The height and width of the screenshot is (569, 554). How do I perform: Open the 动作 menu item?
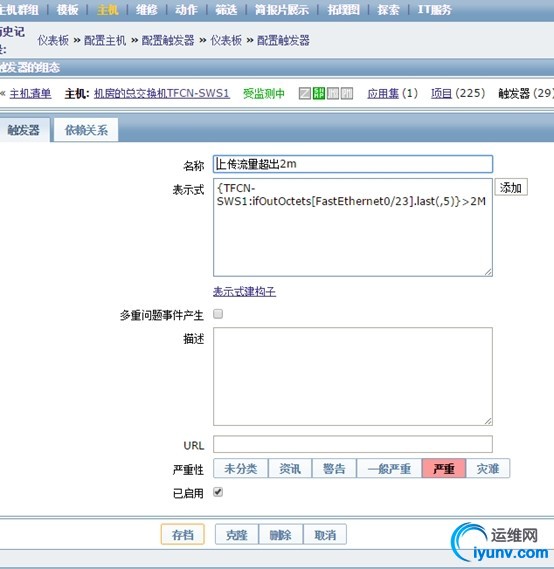pos(186,10)
